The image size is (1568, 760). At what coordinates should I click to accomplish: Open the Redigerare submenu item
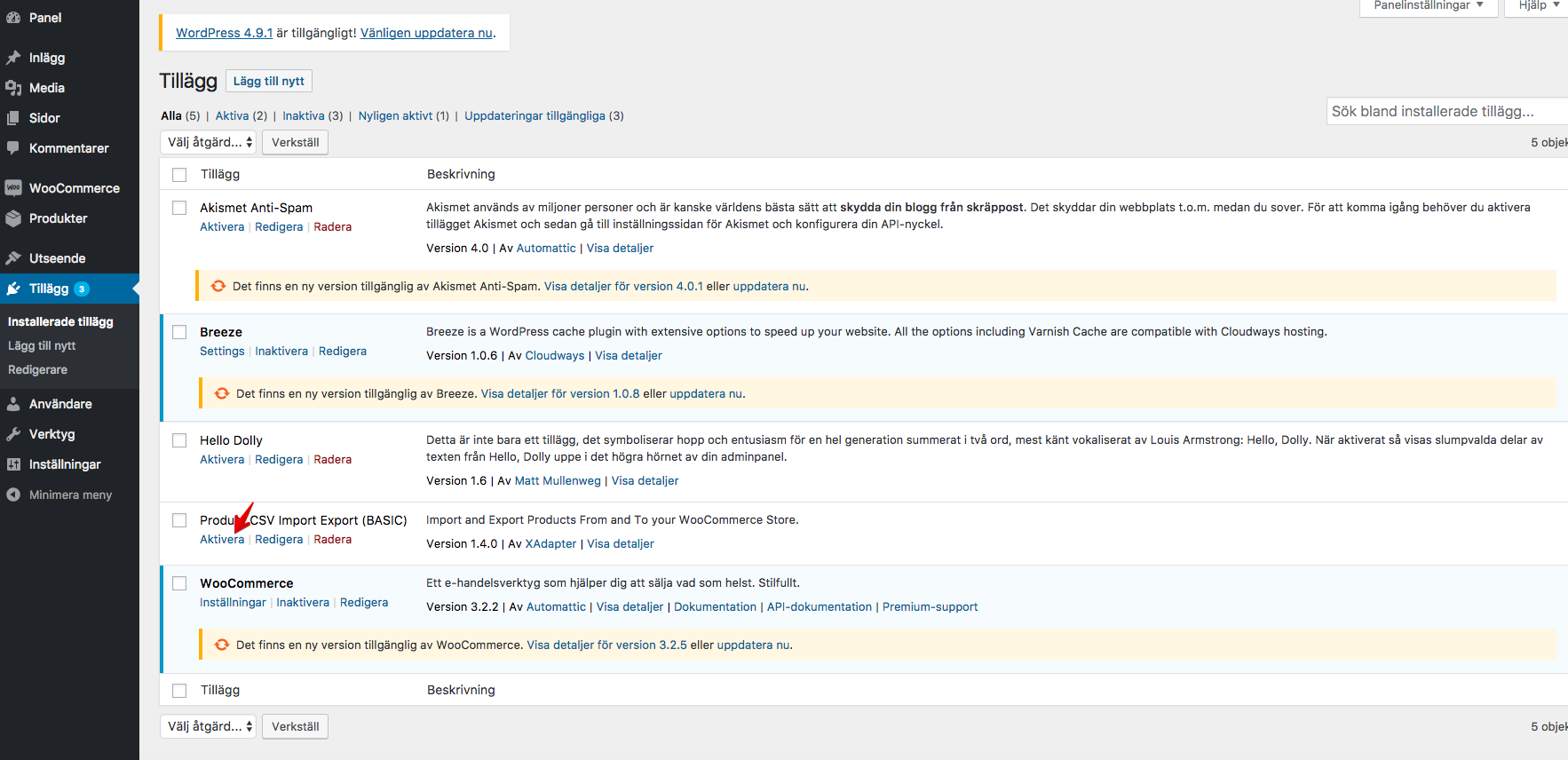coord(37,369)
